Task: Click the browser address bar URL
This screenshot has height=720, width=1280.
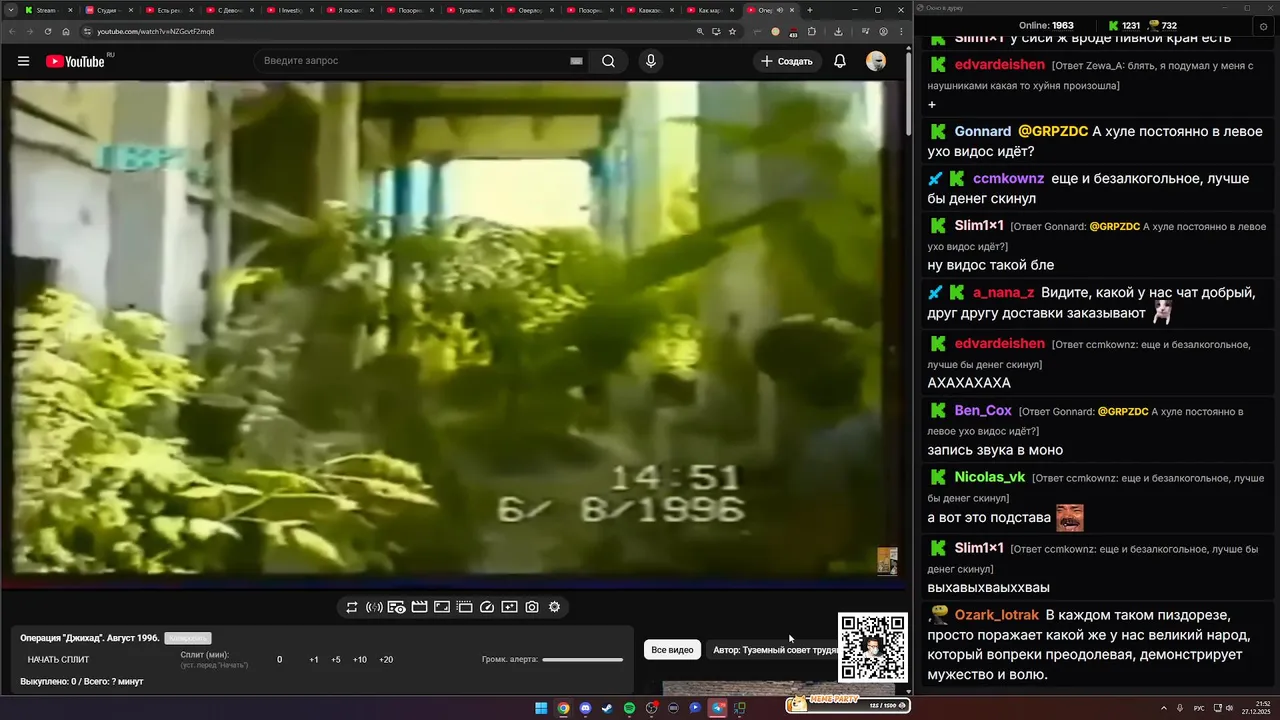Action: [155, 31]
